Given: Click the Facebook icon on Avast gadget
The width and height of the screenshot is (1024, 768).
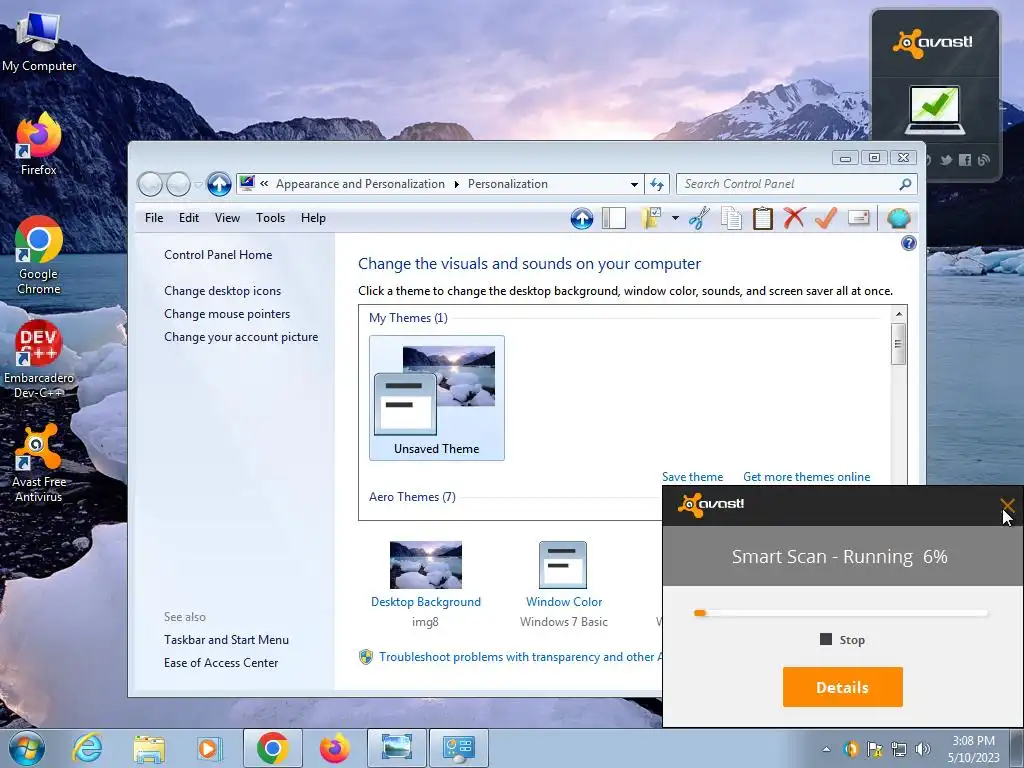Looking at the screenshot, I should point(965,160).
